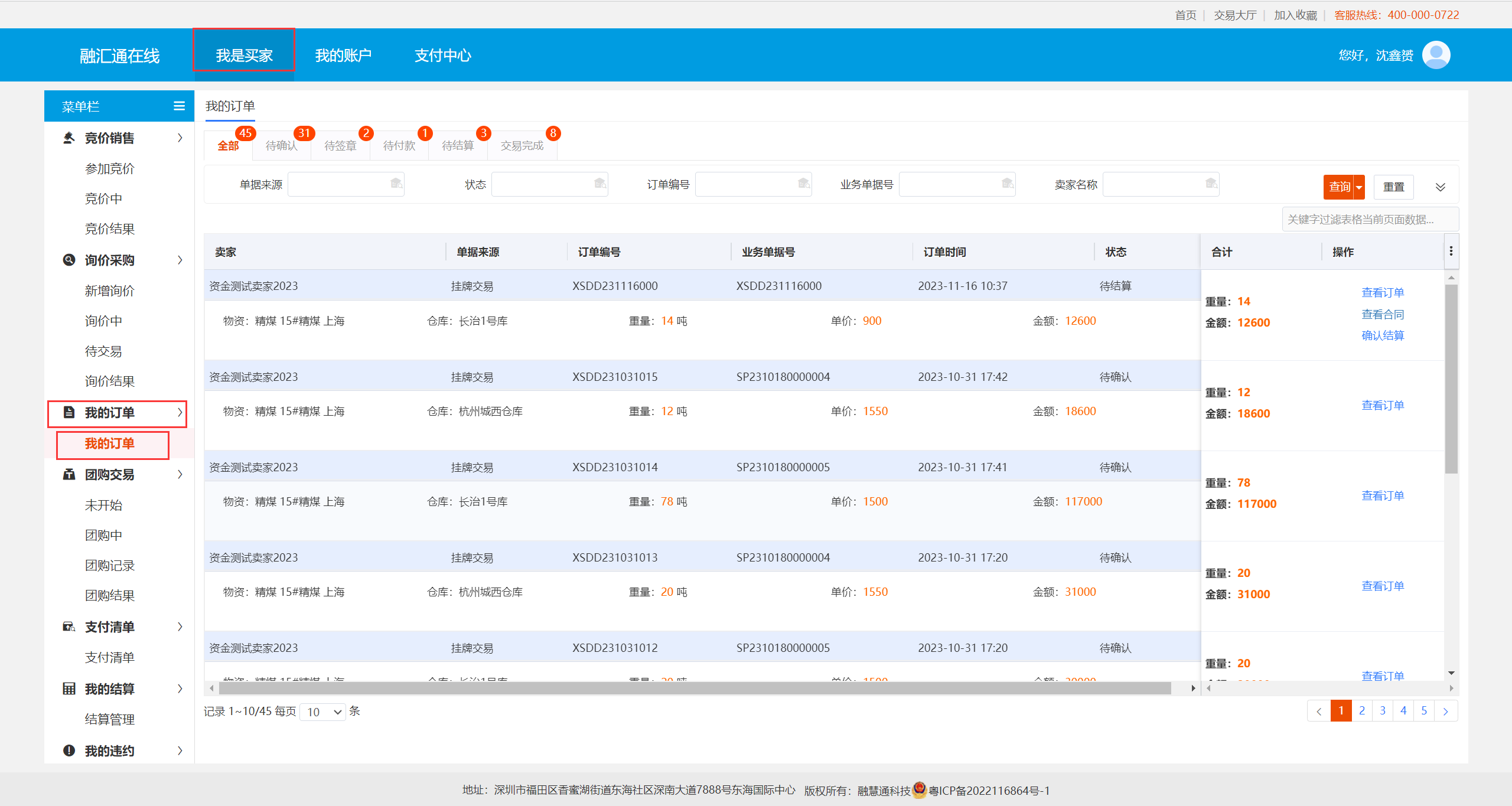This screenshot has width=1512, height=806.
Task: Click the user avatar icon
Action: tap(1436, 55)
